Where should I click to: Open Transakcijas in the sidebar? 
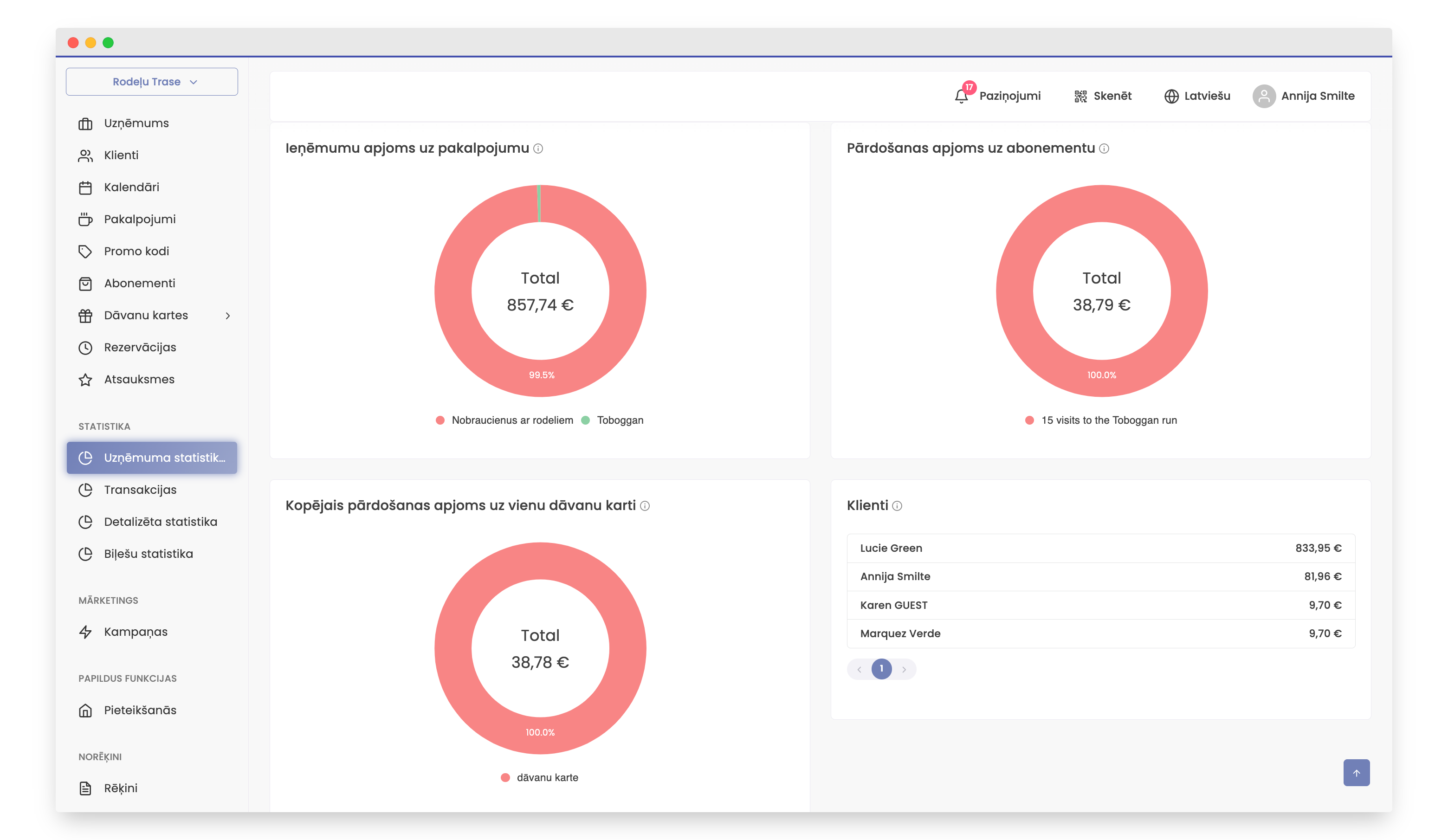[140, 490]
